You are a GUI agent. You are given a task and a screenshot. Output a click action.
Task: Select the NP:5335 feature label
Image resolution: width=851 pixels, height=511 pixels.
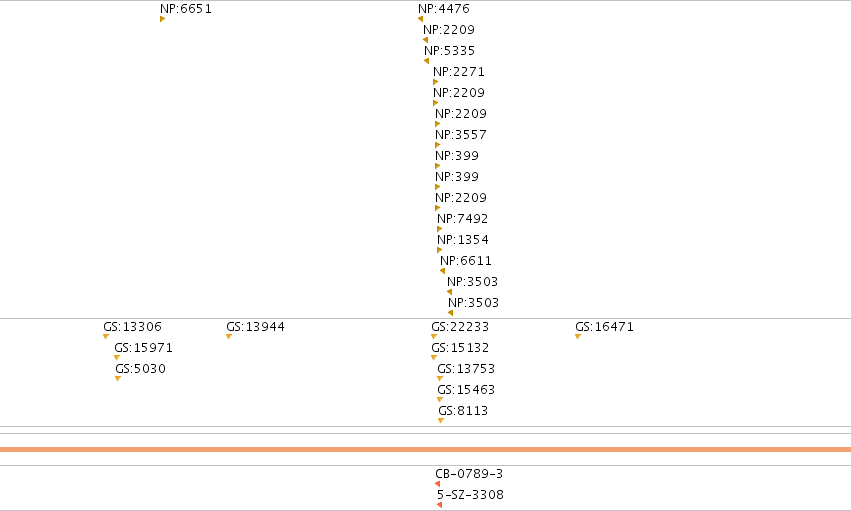(449, 50)
